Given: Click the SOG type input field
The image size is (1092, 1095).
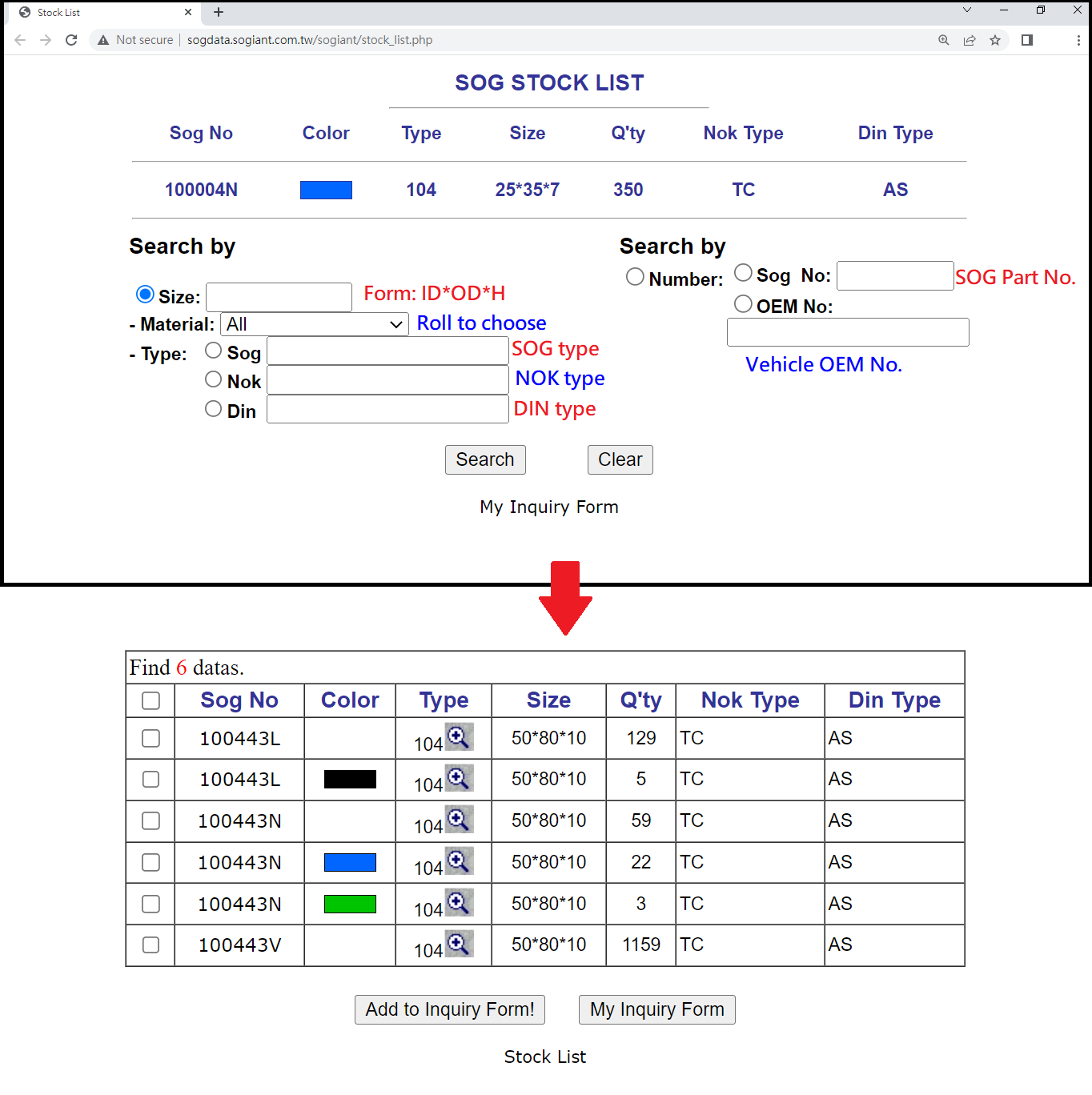Looking at the screenshot, I should coord(387,351).
